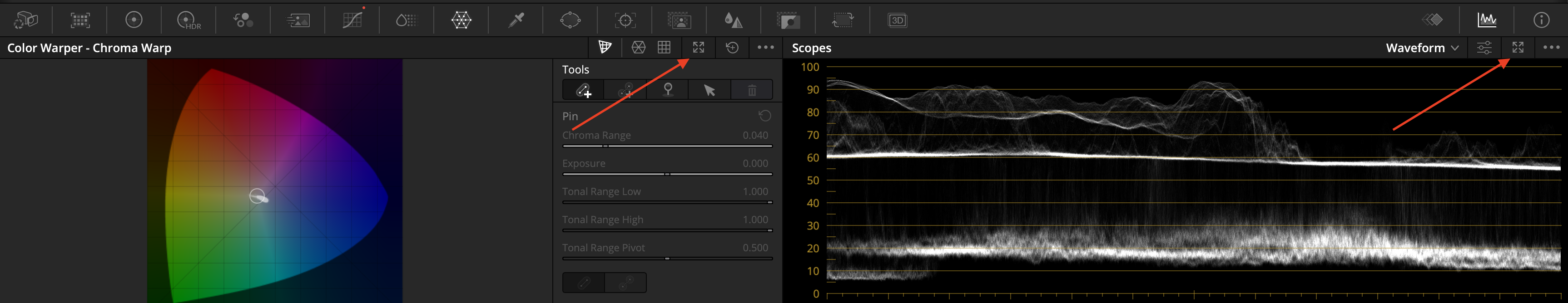The height and width of the screenshot is (303, 1568).
Task: Click the Tonal Range Low value
Action: coord(755,191)
